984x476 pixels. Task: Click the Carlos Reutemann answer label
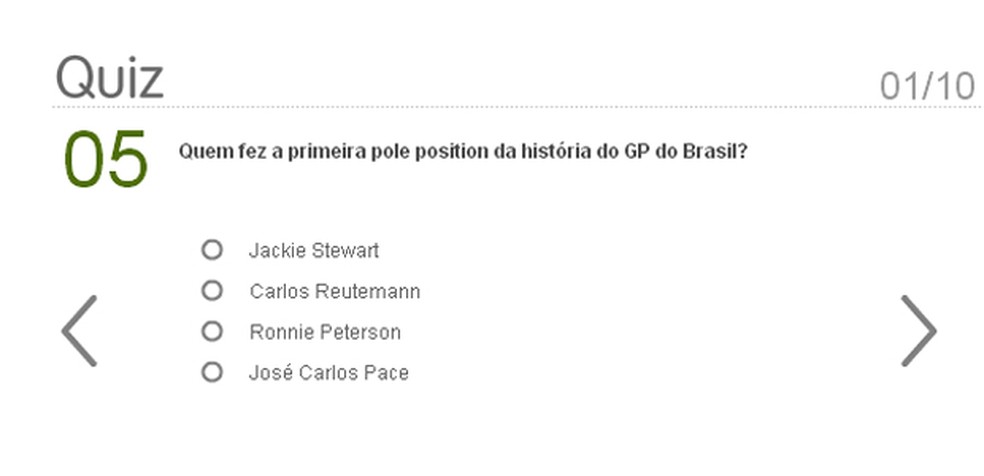(335, 292)
